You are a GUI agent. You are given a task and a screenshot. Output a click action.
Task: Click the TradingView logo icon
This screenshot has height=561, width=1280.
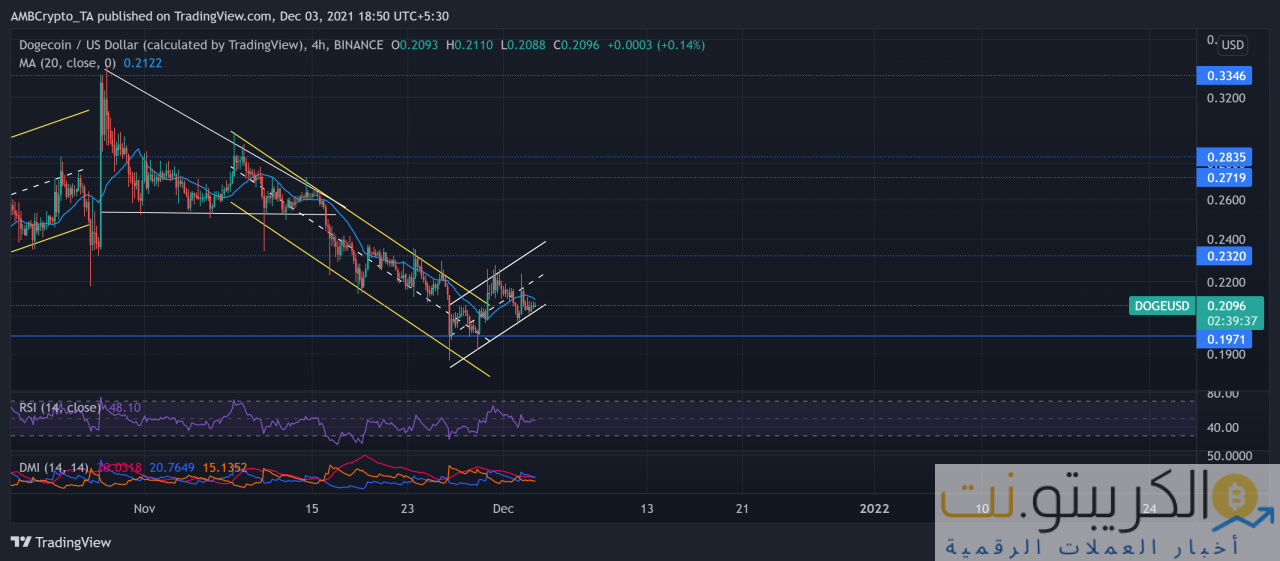click(21, 542)
